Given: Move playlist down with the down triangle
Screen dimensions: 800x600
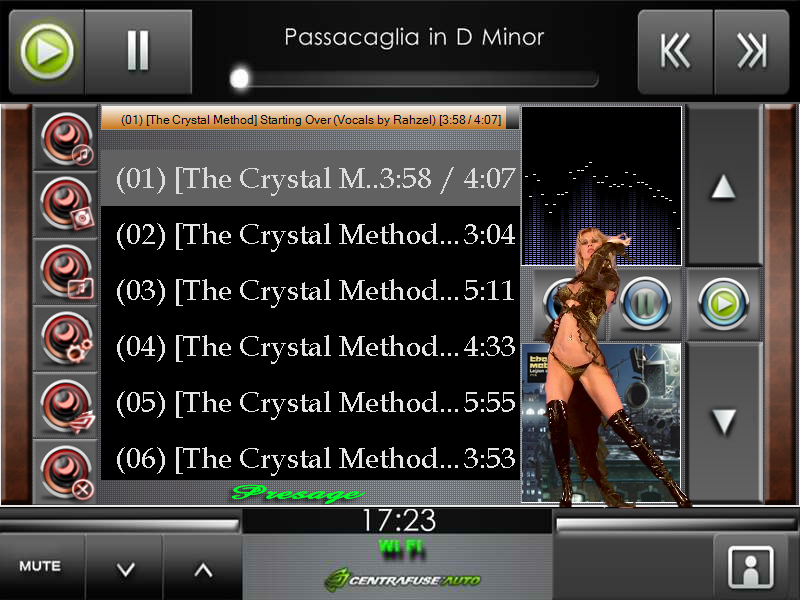Looking at the screenshot, I should click(x=723, y=422).
